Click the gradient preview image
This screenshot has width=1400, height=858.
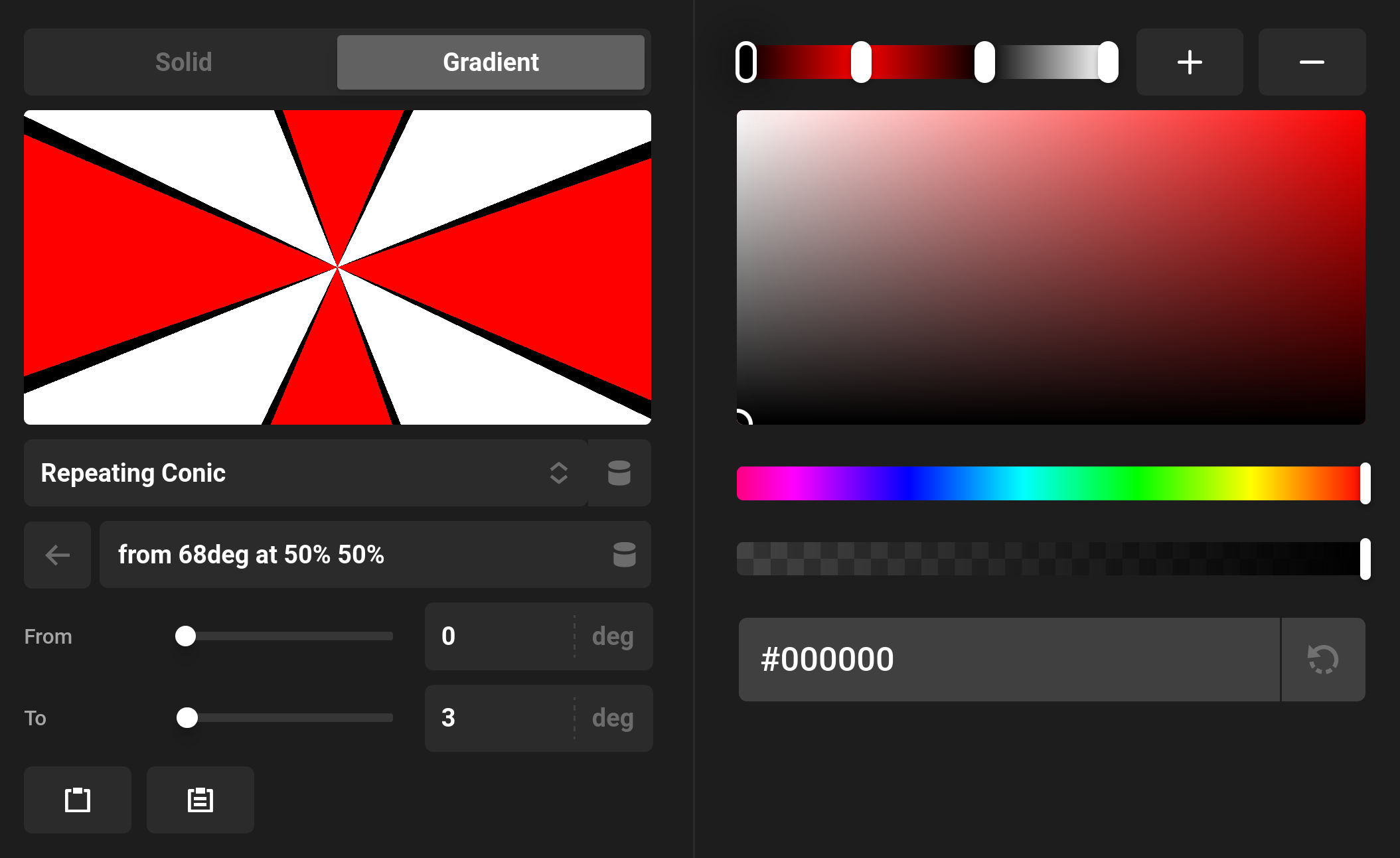coord(337,266)
